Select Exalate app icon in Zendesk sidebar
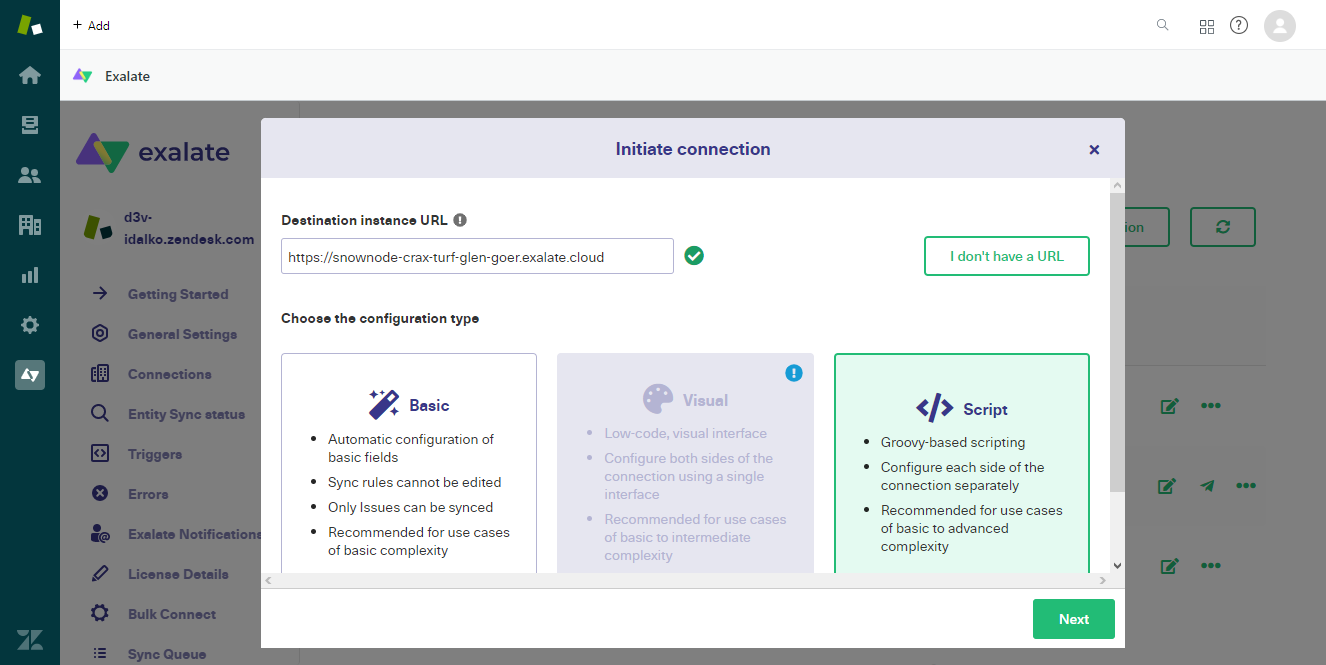 click(x=30, y=375)
